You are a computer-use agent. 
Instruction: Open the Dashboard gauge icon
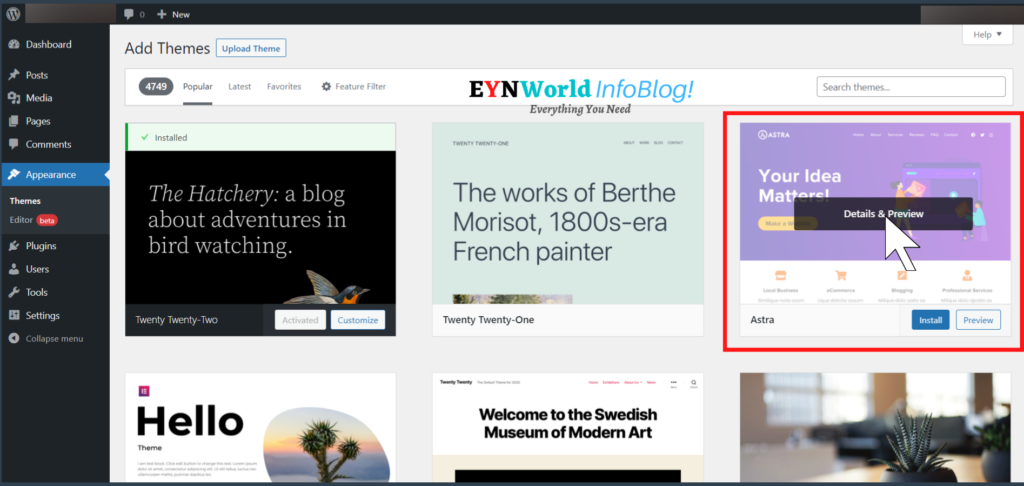point(14,44)
